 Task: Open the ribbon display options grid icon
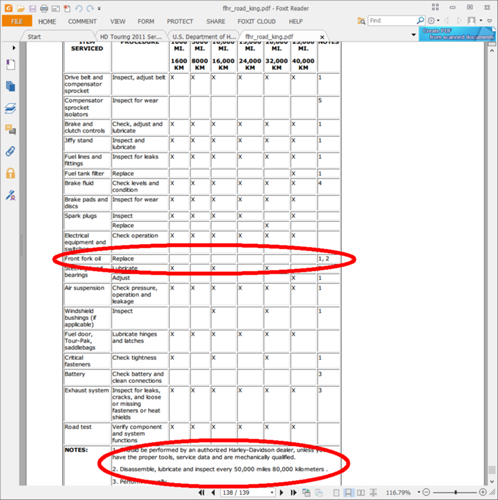pyautogui.click(x=435, y=7)
